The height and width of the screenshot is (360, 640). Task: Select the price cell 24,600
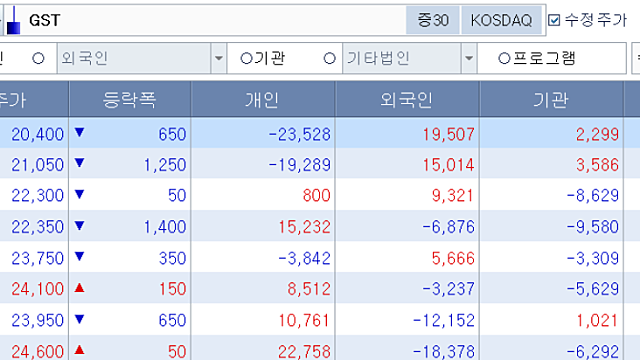click(38, 351)
